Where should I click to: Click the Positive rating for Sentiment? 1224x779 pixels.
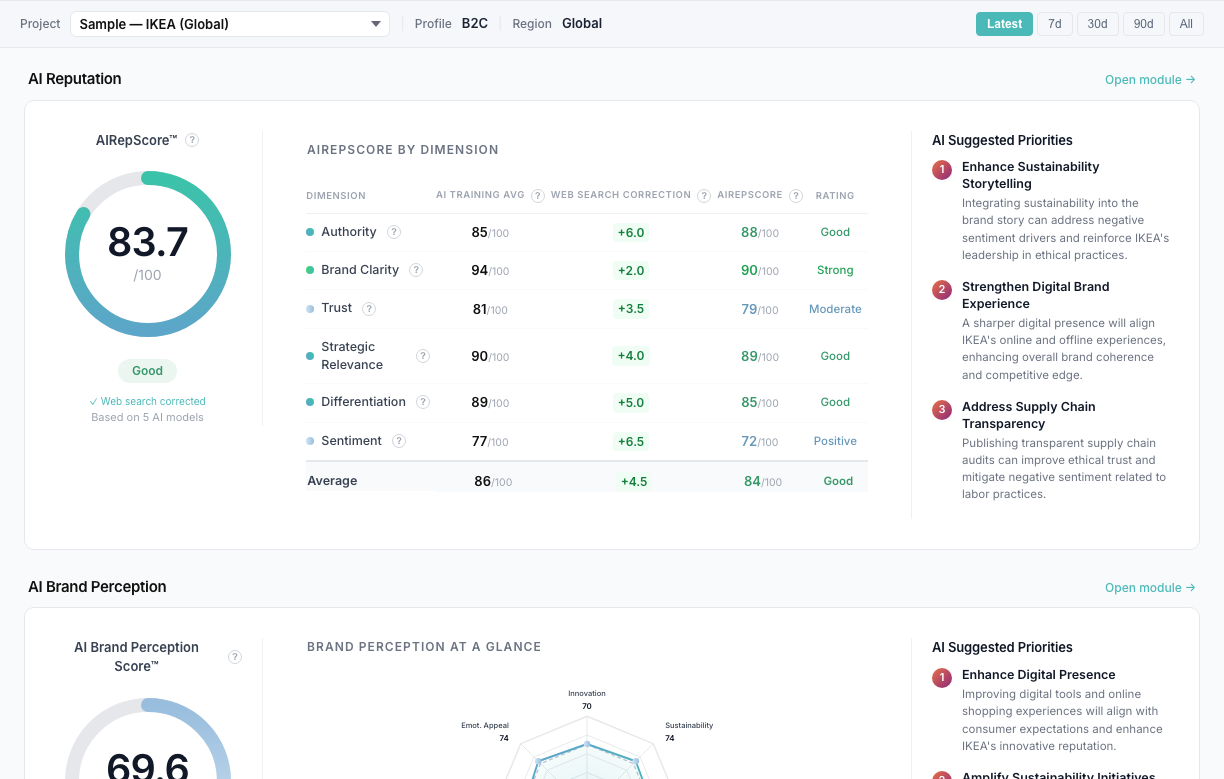tap(835, 441)
